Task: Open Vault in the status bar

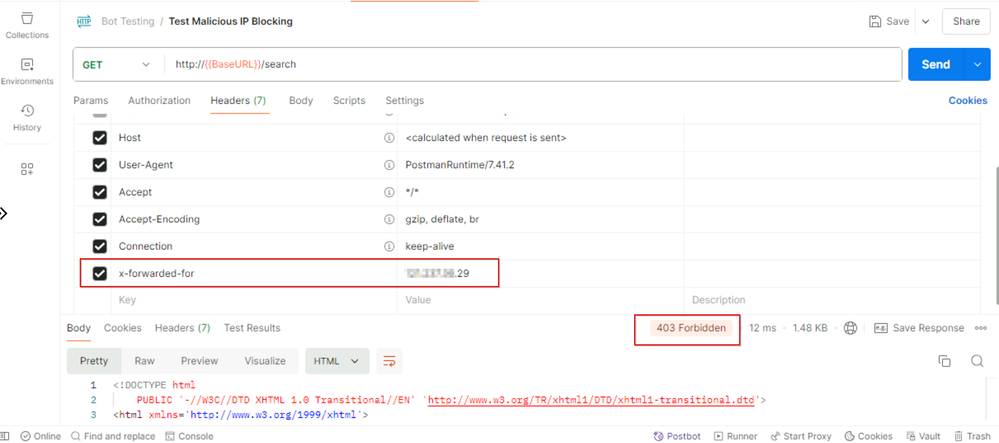Action: [x=924, y=436]
